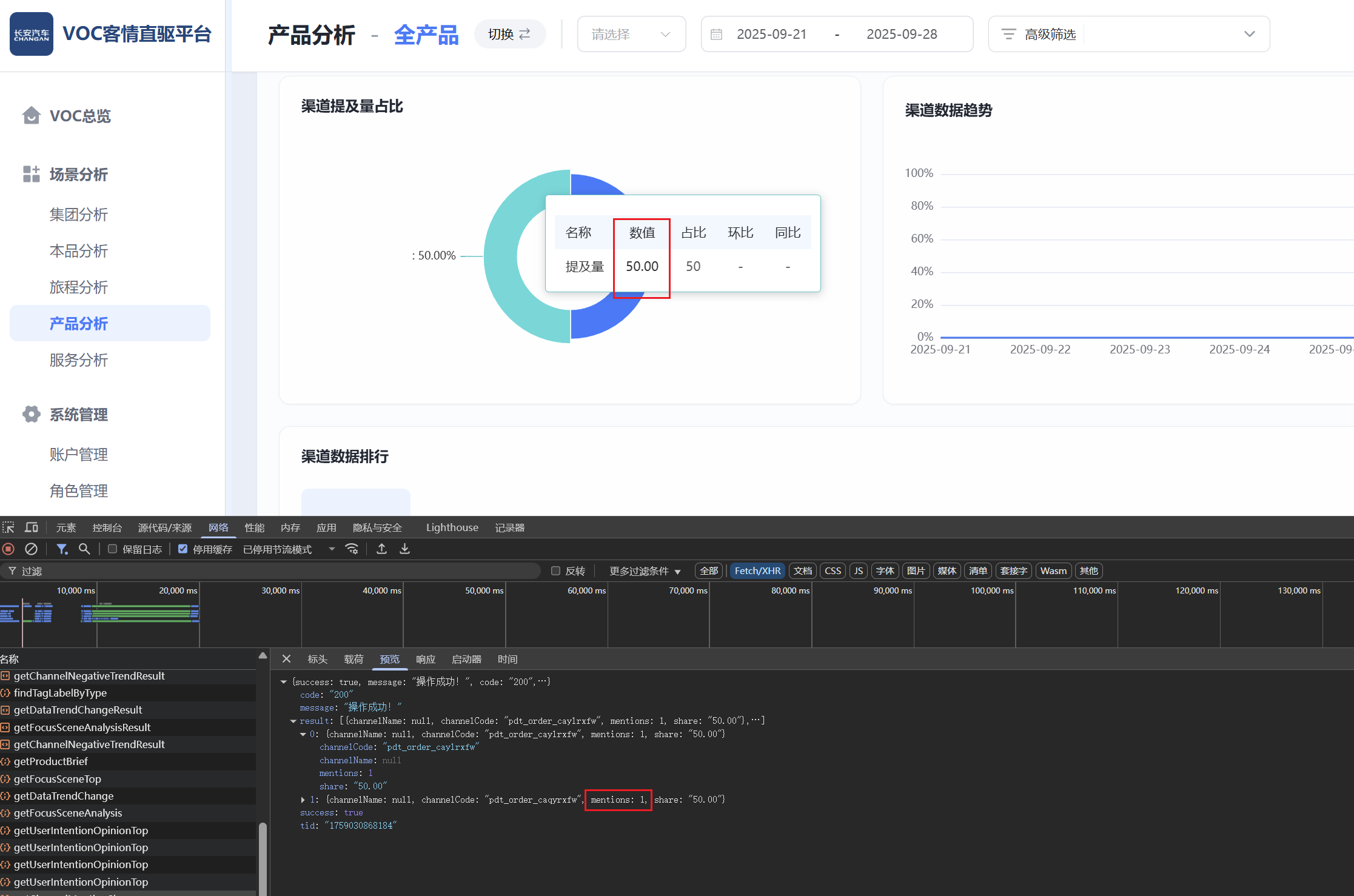Viewport: 1354px width, 896px height.
Task: Enable the 保留日志 checkbox
Action: point(112,549)
